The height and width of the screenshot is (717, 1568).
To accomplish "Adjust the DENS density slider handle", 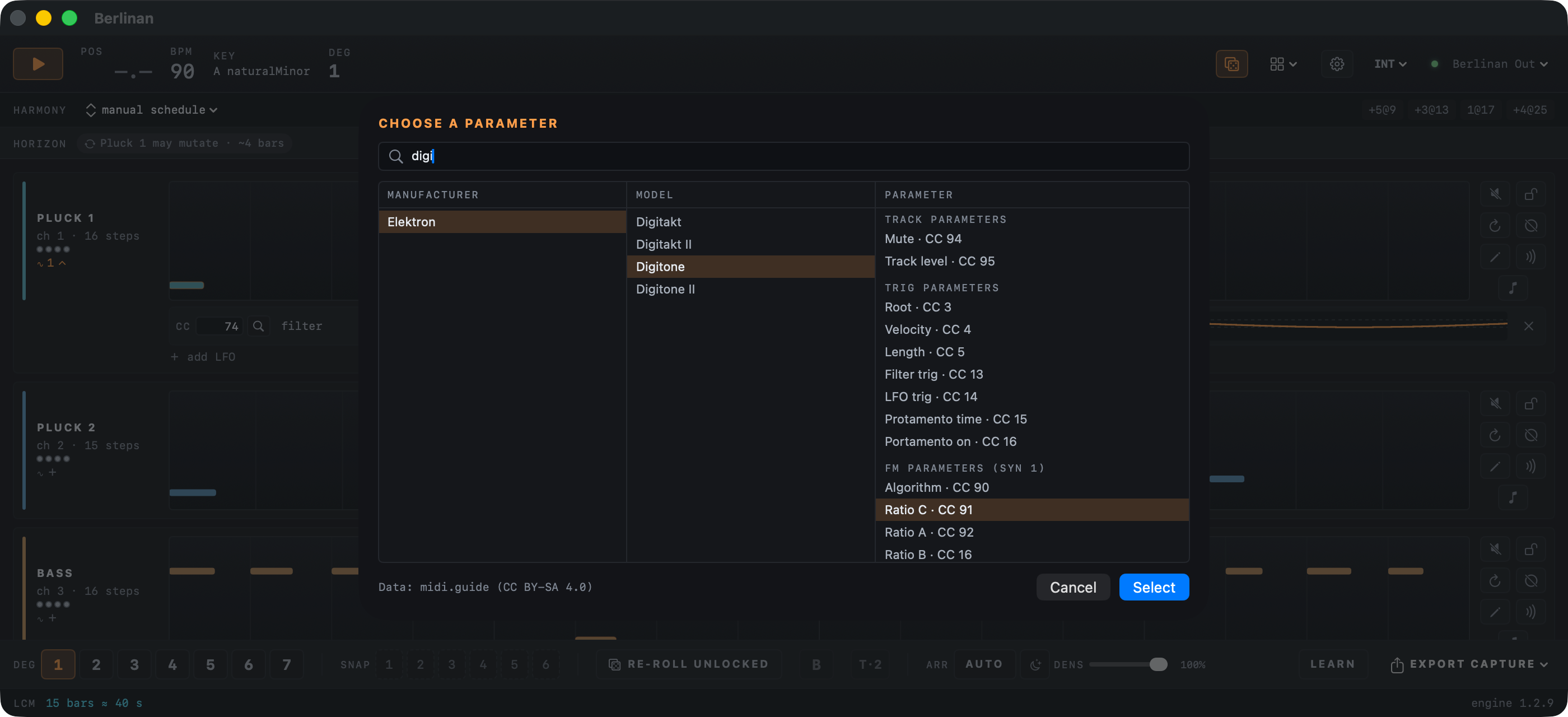I will tap(1158, 664).
